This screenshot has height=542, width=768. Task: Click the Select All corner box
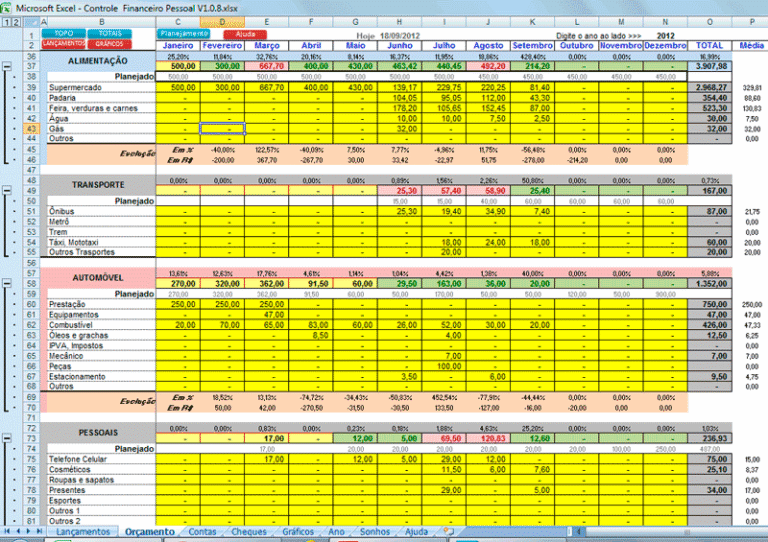coord(31,22)
